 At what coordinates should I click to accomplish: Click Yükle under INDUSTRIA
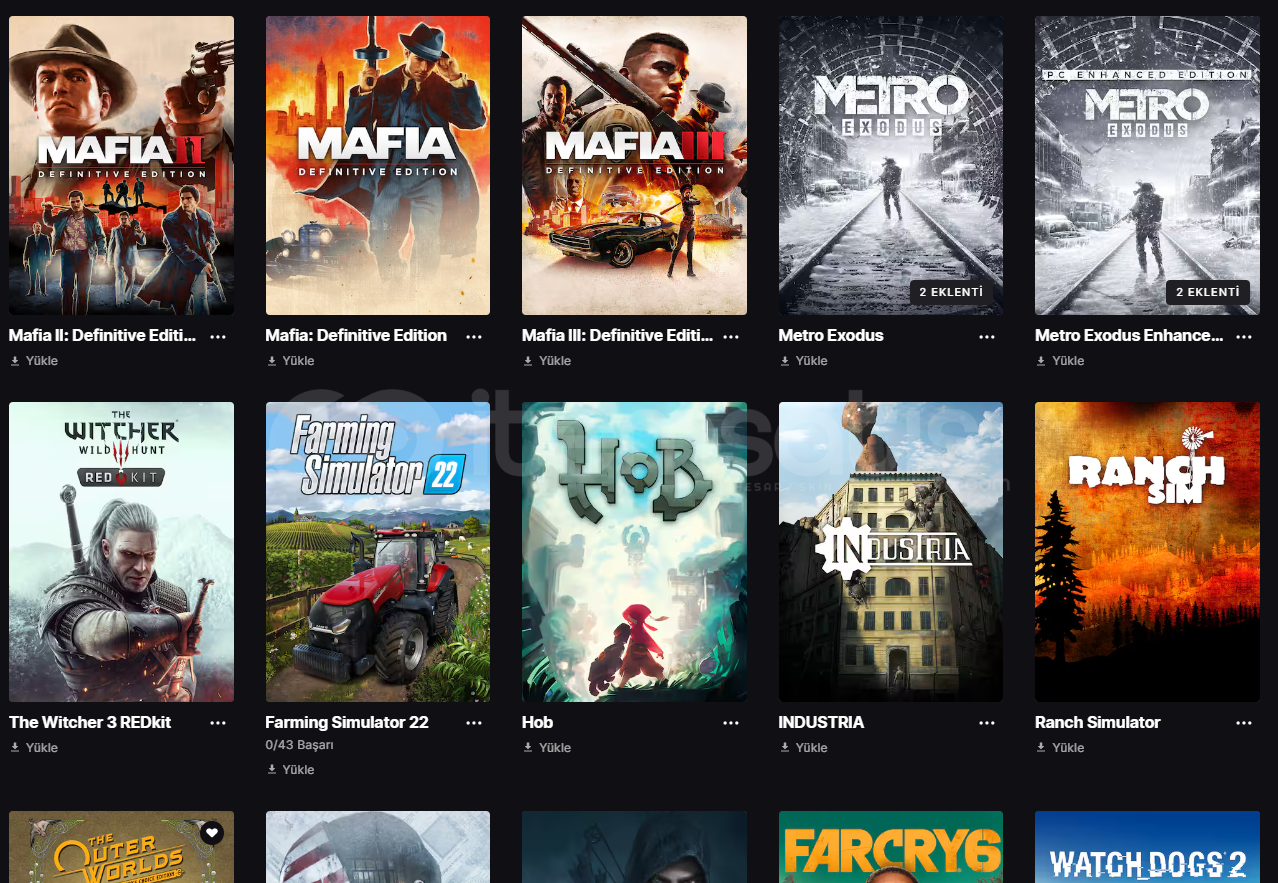tap(804, 748)
